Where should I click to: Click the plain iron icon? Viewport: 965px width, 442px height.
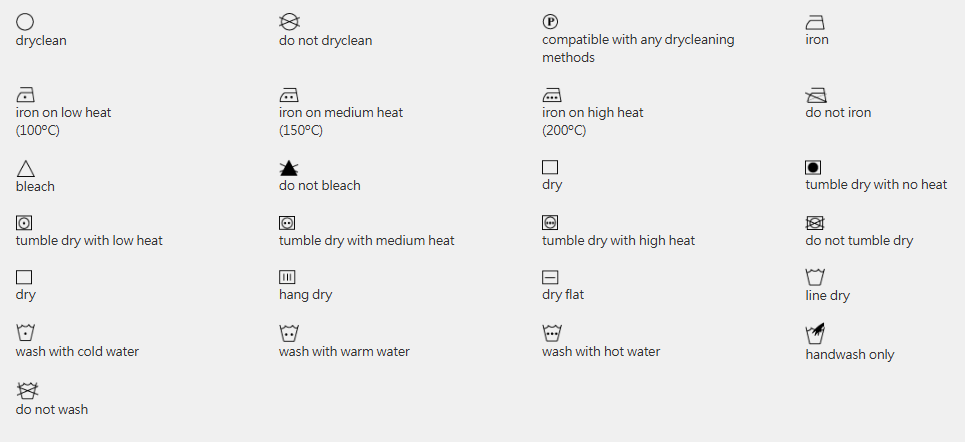[x=815, y=21]
